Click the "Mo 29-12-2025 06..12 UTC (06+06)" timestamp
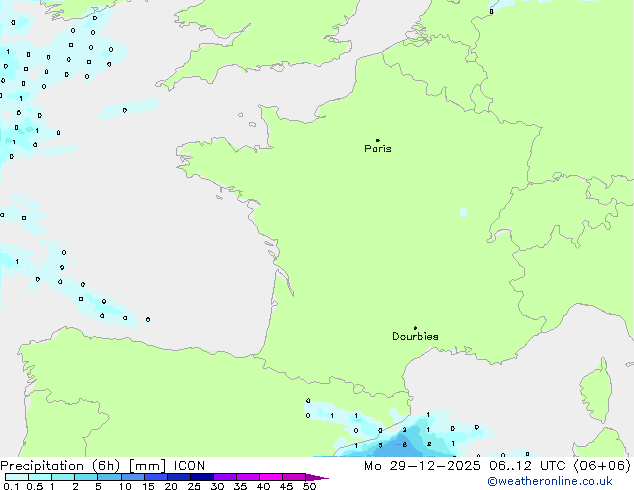 point(497,466)
